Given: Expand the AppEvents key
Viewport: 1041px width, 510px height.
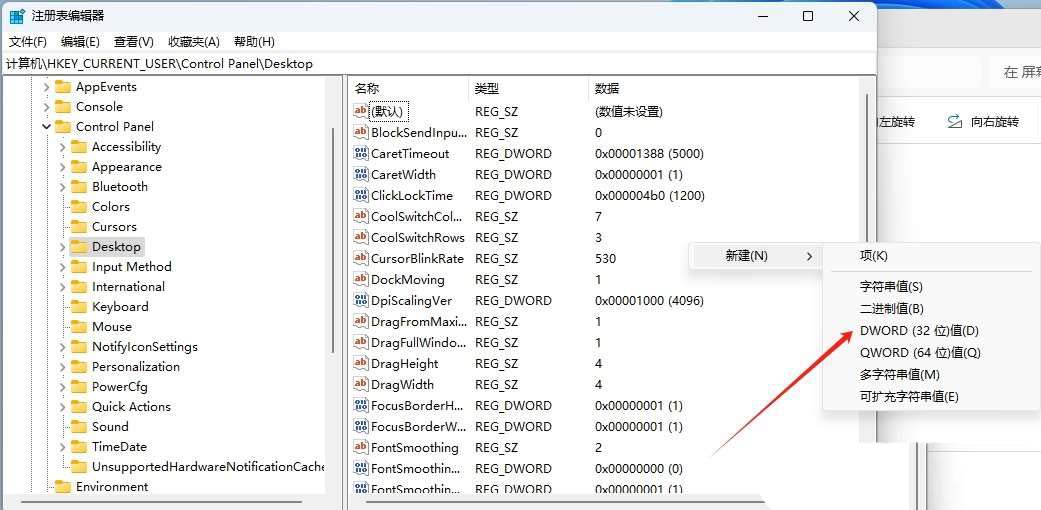Looking at the screenshot, I should tap(46, 87).
